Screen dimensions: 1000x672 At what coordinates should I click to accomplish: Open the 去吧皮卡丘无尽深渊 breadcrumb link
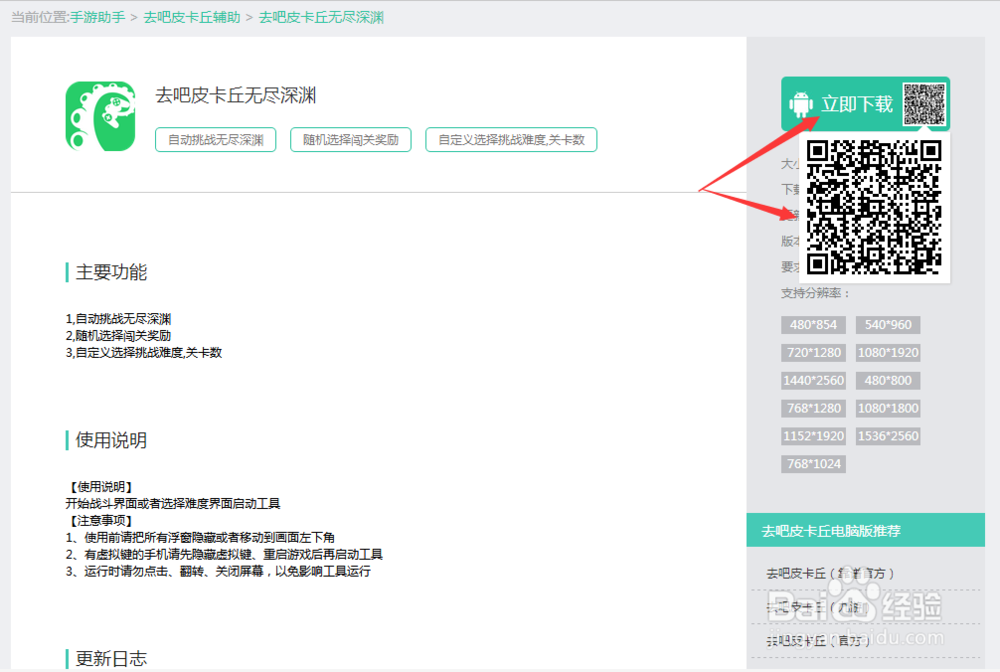coord(321,17)
